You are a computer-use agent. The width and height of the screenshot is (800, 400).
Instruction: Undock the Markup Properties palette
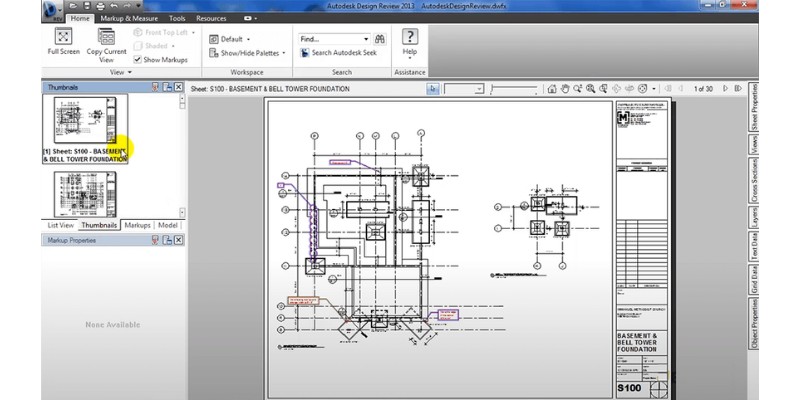pyautogui.click(x=167, y=240)
